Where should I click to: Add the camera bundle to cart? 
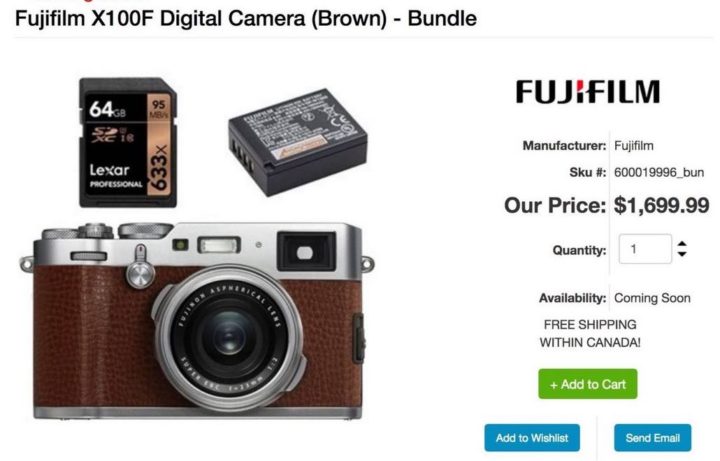coord(588,384)
